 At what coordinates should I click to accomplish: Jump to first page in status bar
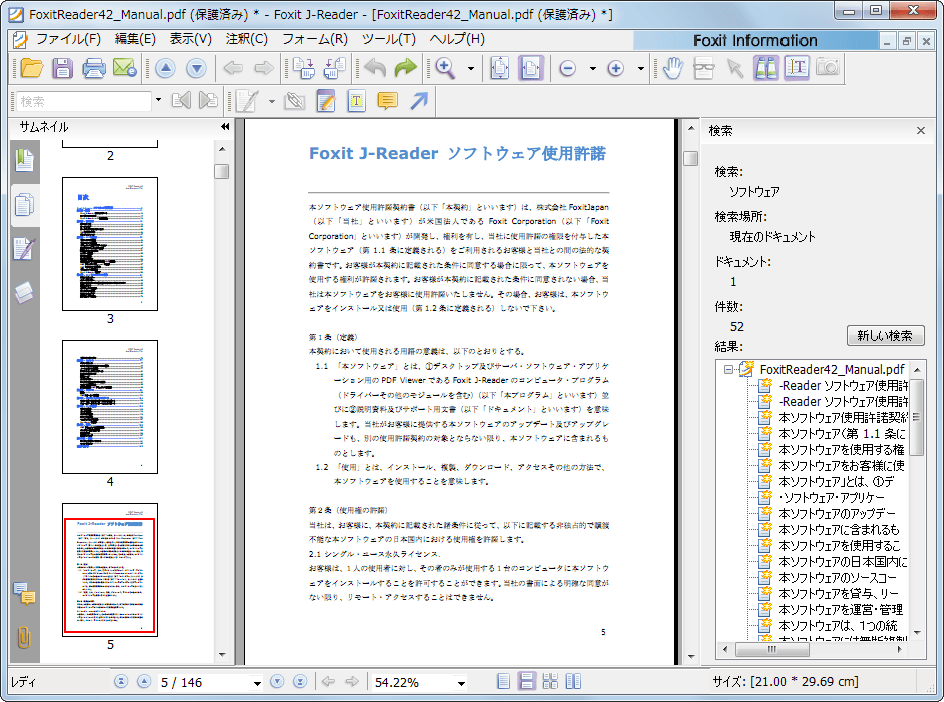click(x=121, y=682)
